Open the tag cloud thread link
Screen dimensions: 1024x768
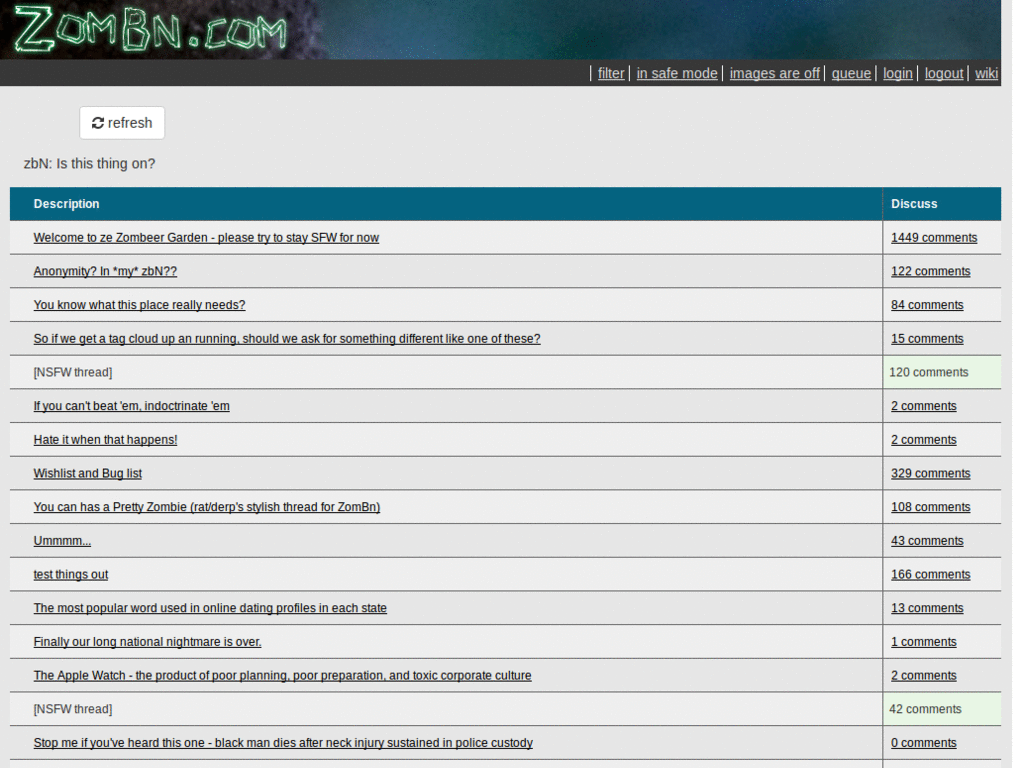click(x=287, y=339)
